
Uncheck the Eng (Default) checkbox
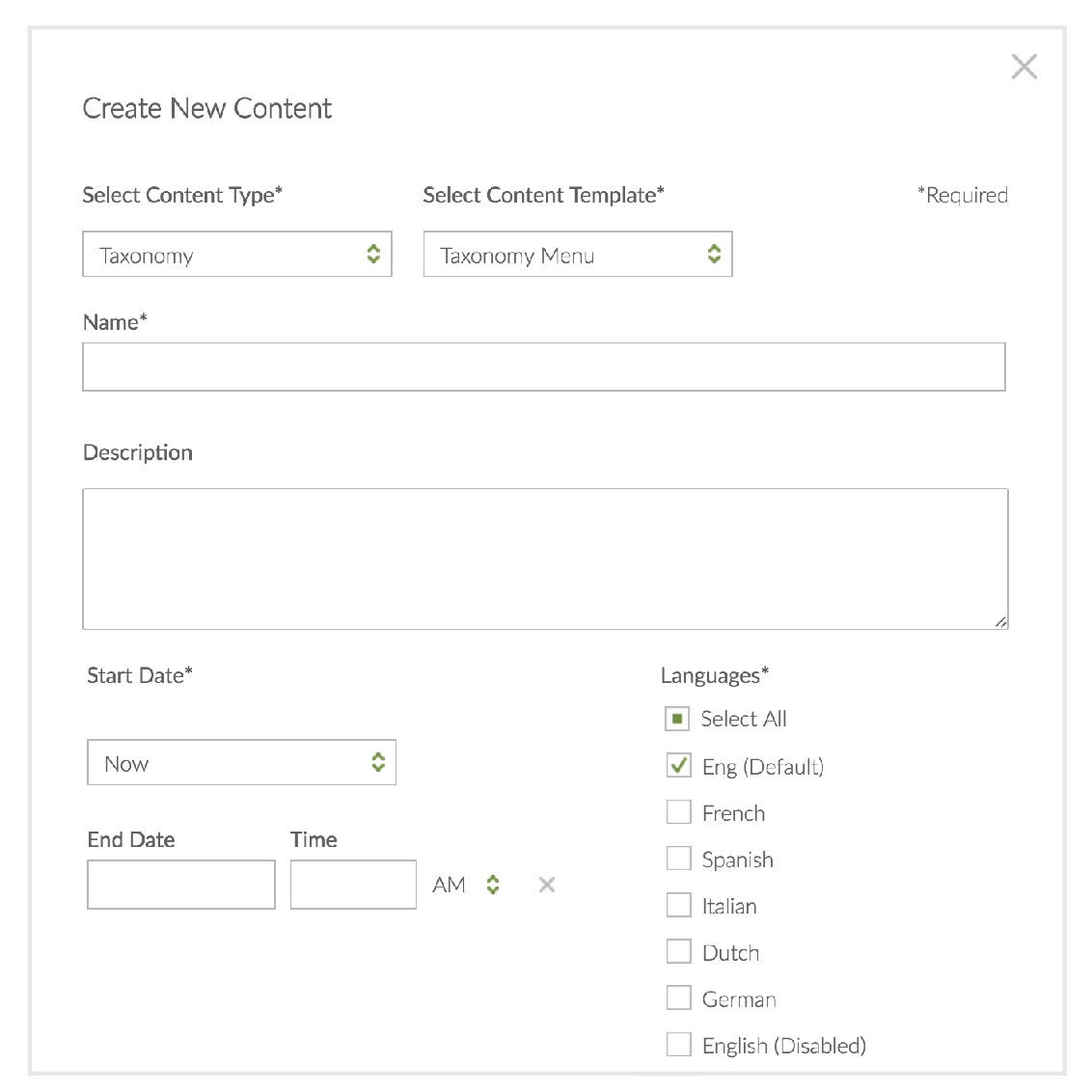click(x=679, y=766)
